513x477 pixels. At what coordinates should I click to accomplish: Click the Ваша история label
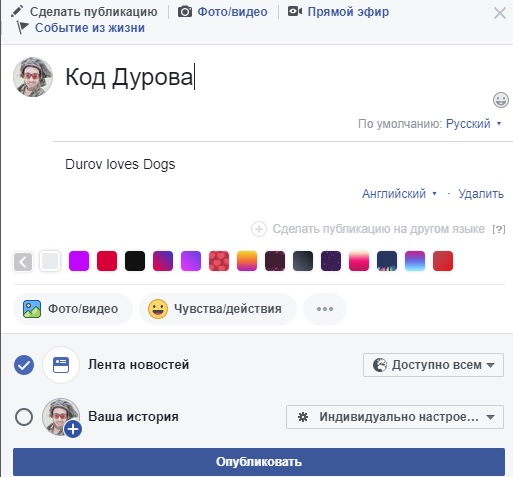point(133,417)
